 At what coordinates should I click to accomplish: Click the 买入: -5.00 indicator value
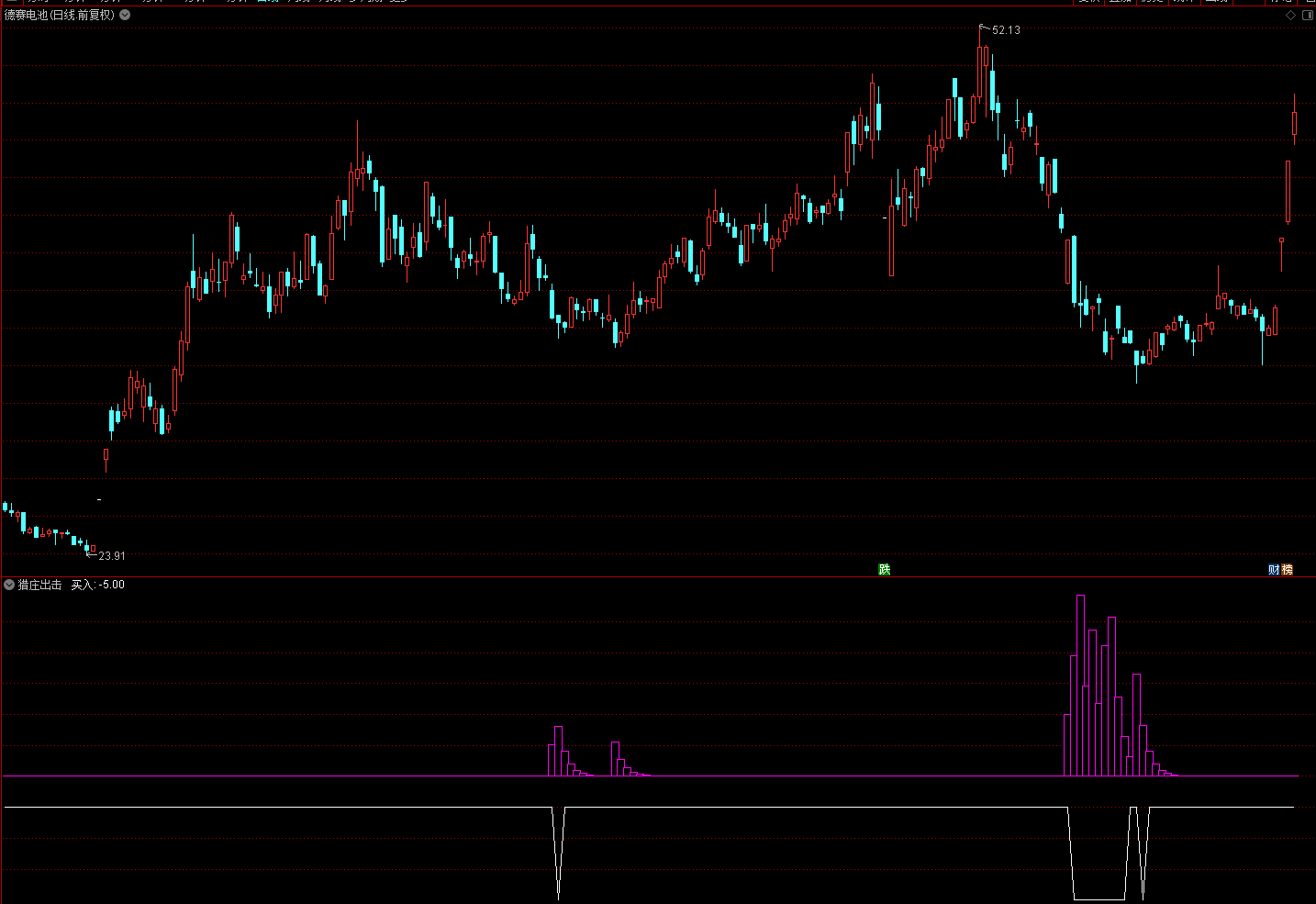98,585
